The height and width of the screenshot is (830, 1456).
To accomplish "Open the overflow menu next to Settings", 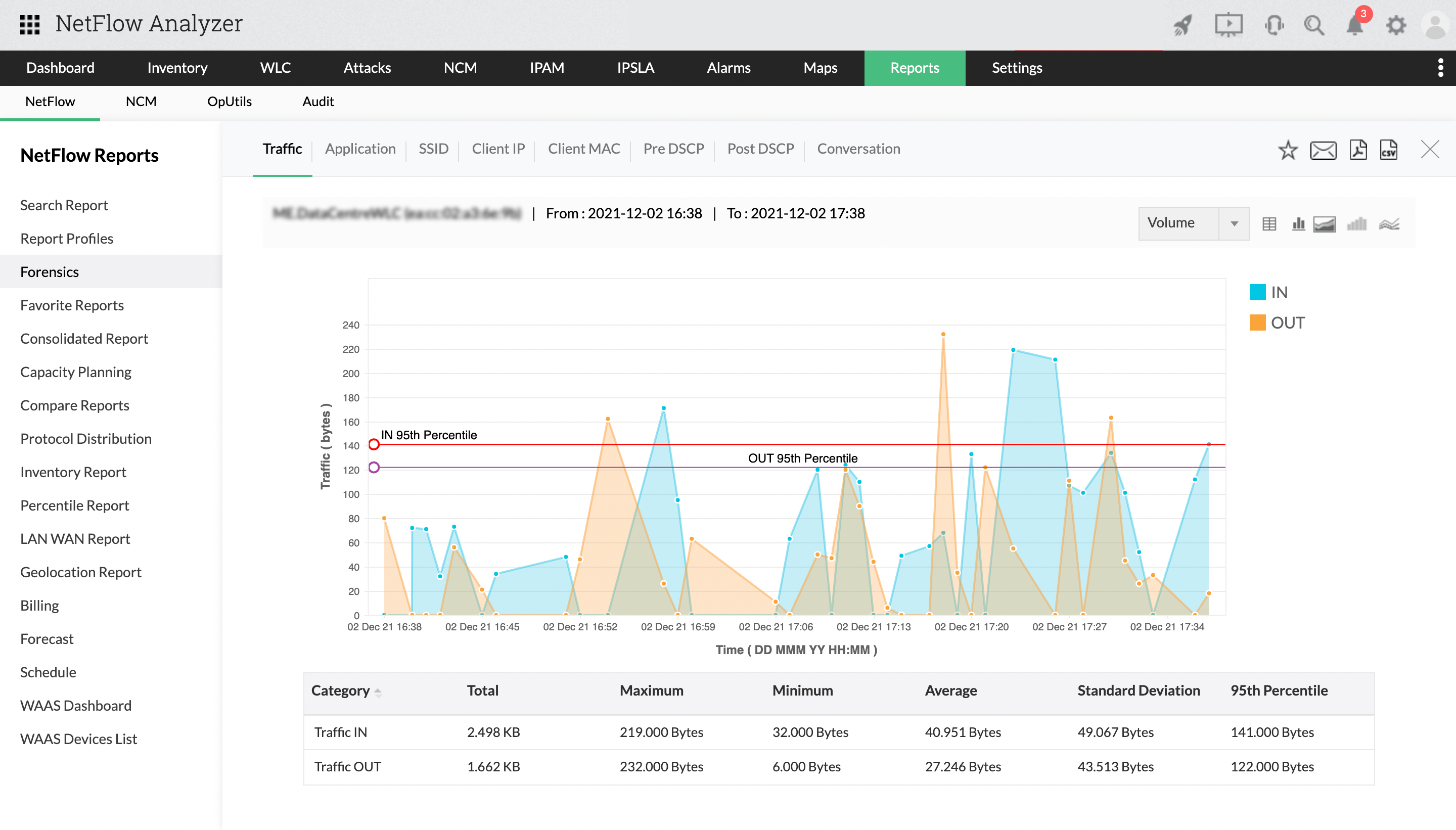I will tap(1442, 68).
